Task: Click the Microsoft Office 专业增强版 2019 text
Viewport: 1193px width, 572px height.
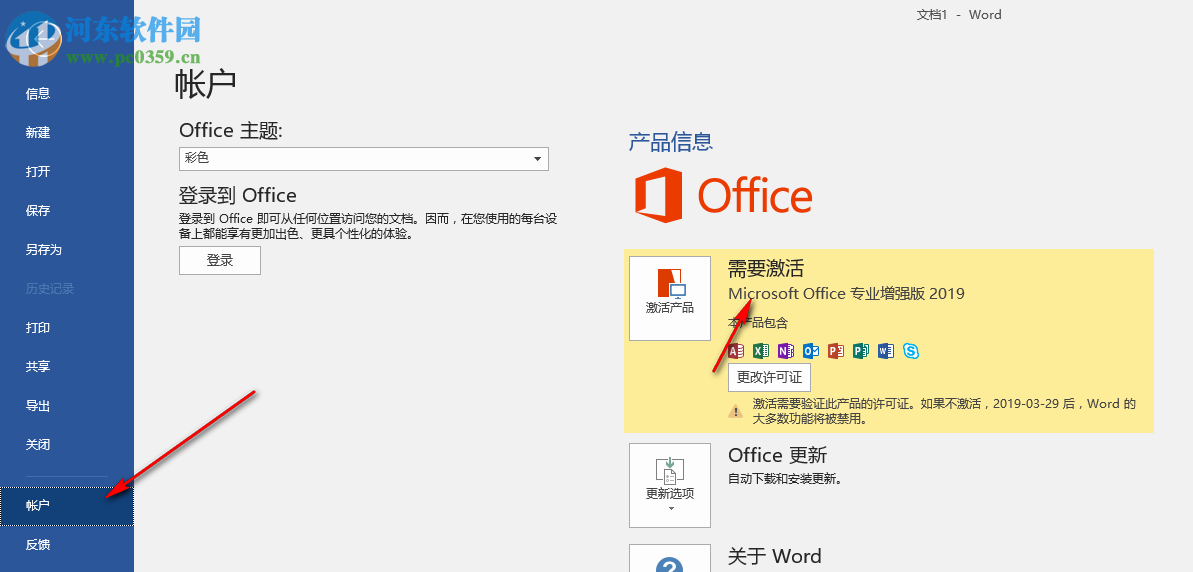Action: [846, 294]
